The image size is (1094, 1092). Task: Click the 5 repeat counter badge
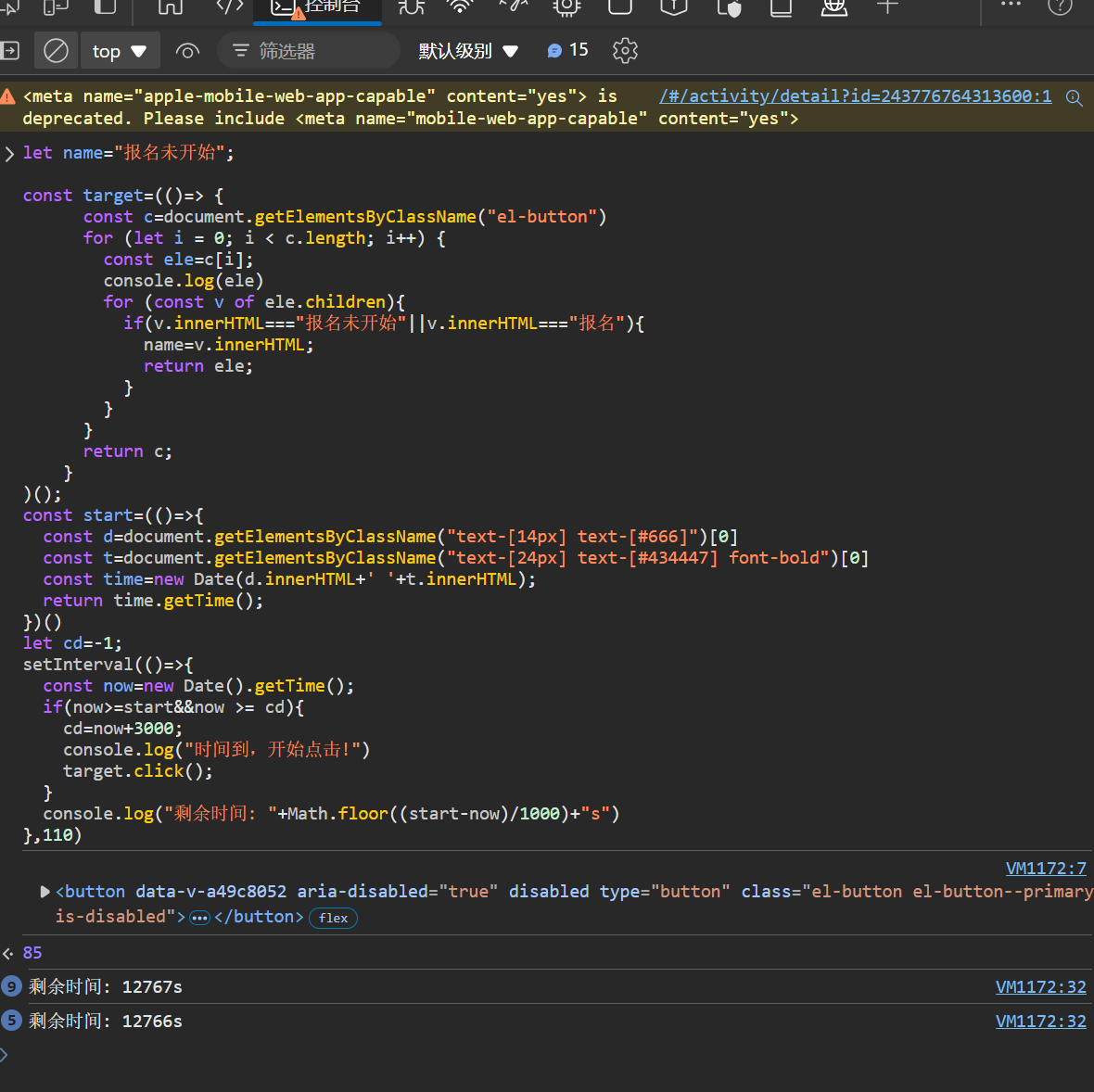coord(11,1021)
